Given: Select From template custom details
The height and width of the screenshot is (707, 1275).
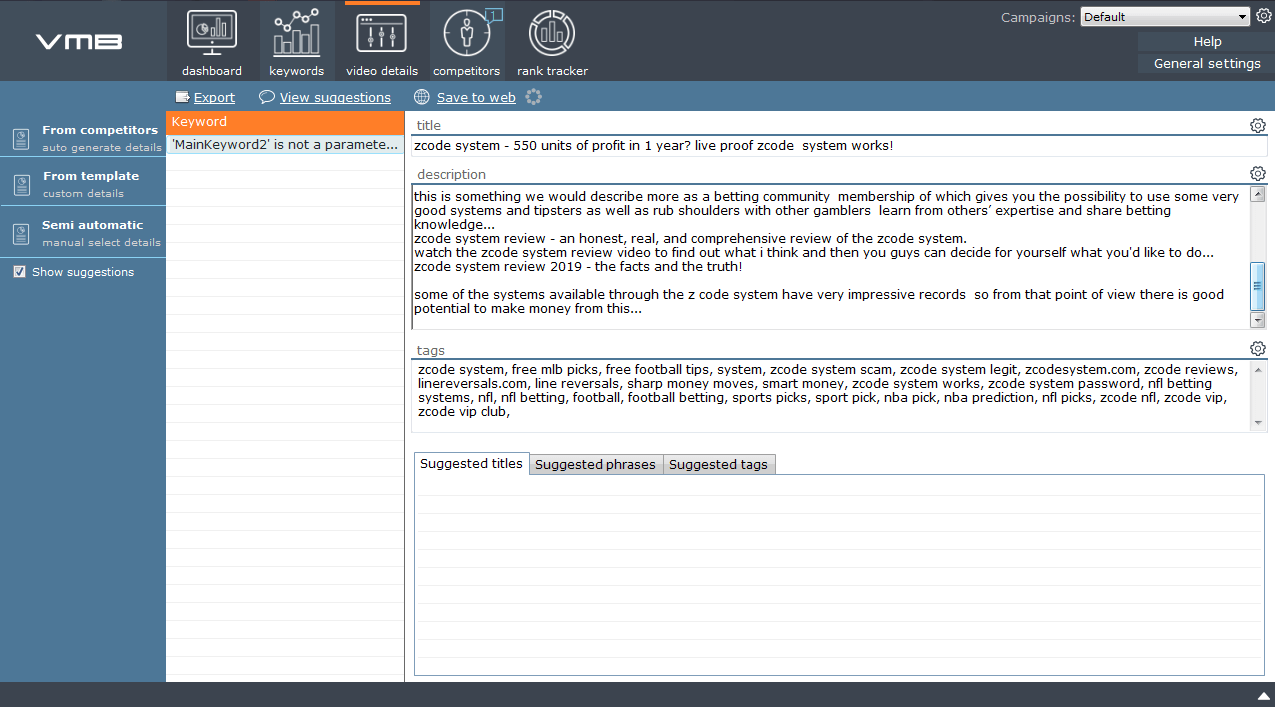Looking at the screenshot, I should click(83, 184).
